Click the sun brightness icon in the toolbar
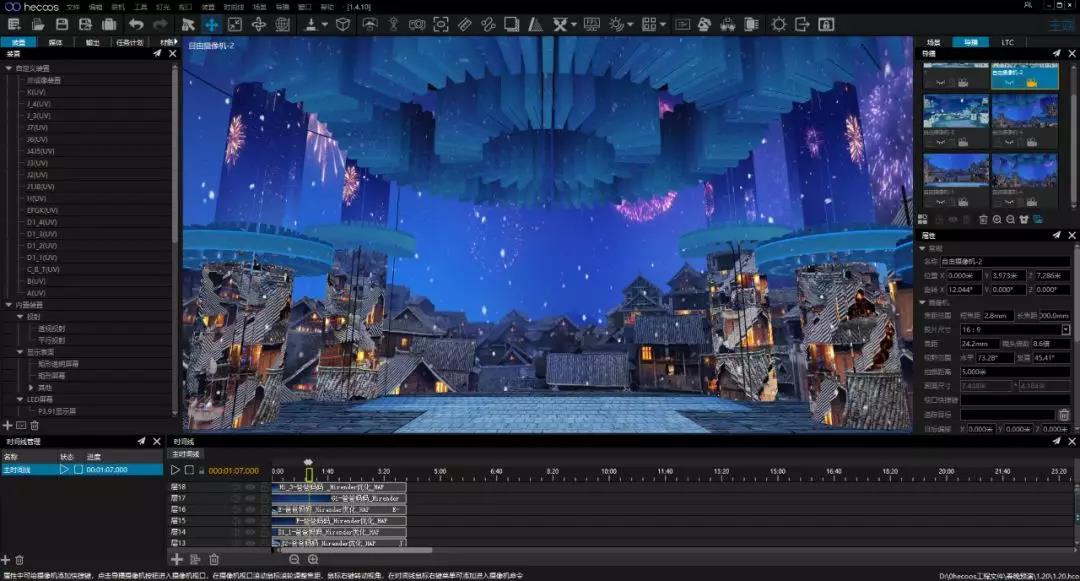 click(x=778, y=25)
